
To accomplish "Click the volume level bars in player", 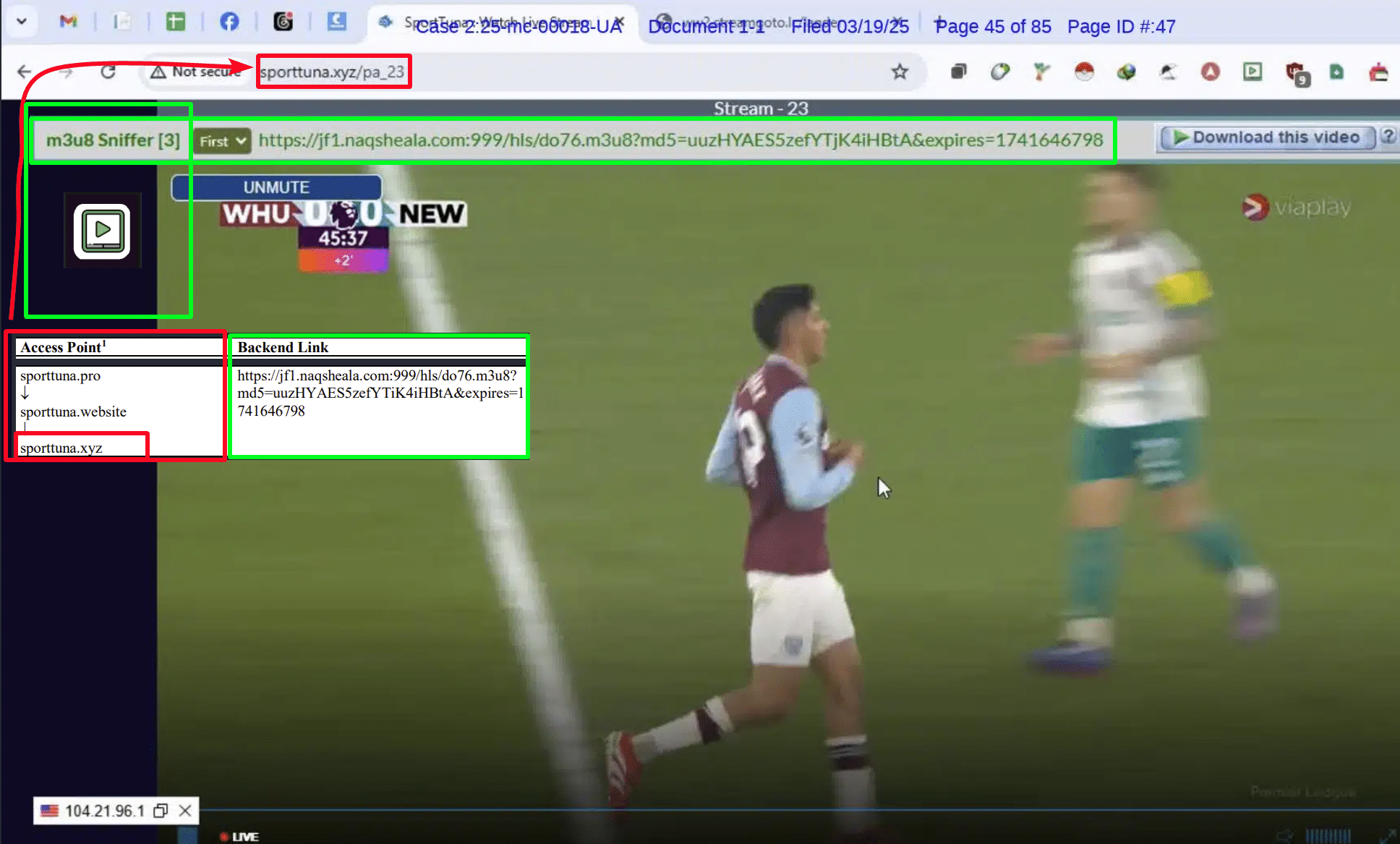I will tap(1328, 835).
